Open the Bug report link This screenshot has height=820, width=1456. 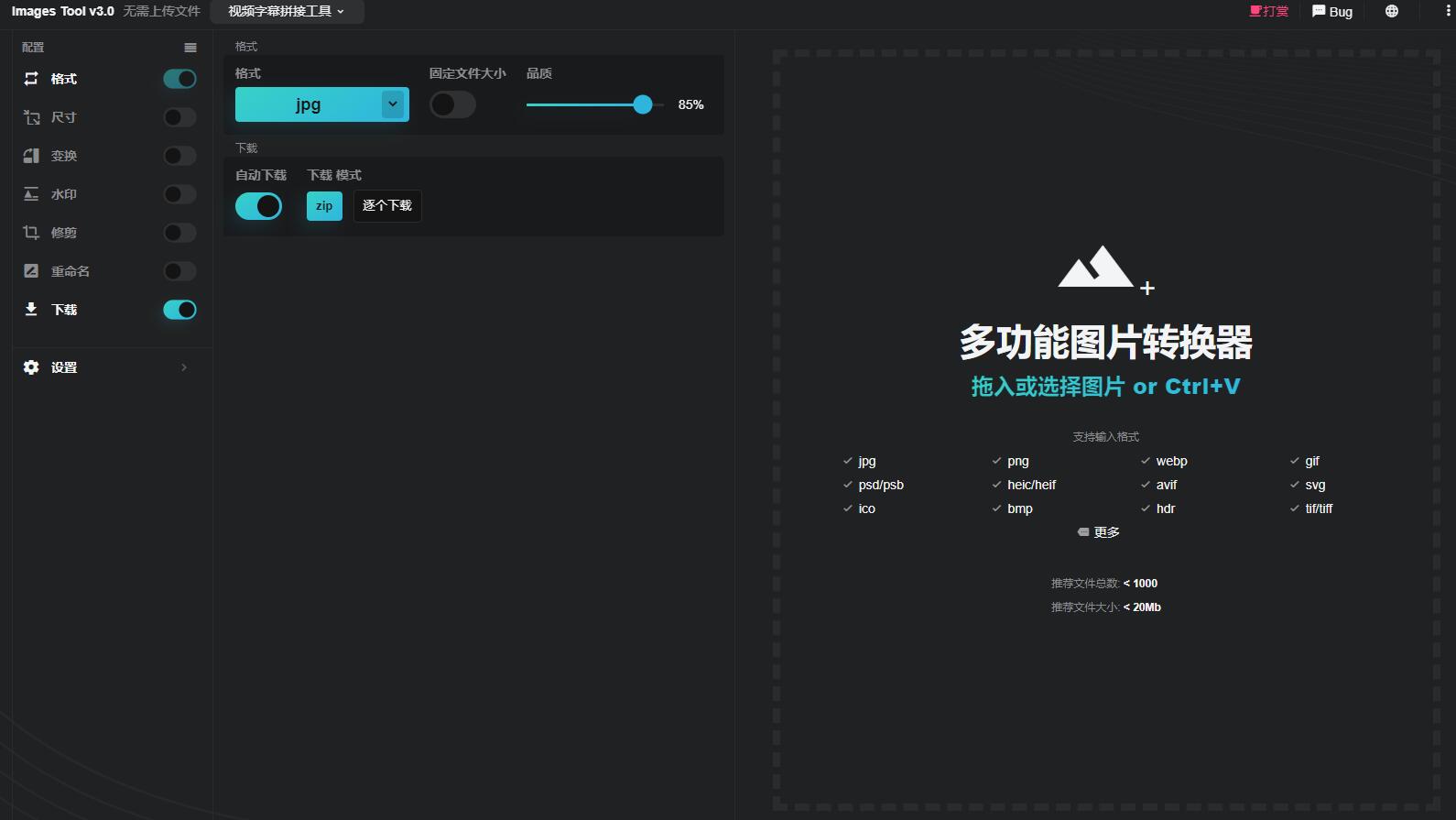point(1332,12)
